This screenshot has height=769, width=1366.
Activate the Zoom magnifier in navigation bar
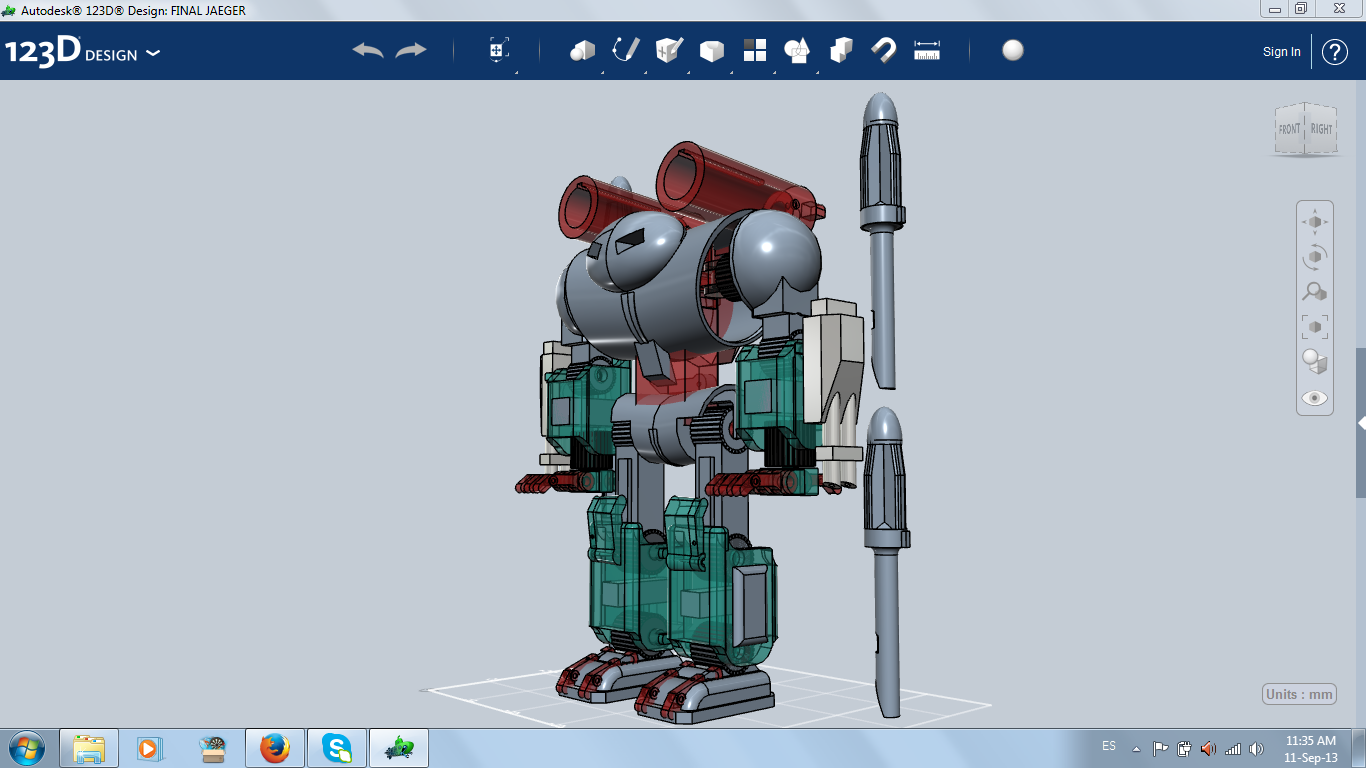[x=1315, y=291]
